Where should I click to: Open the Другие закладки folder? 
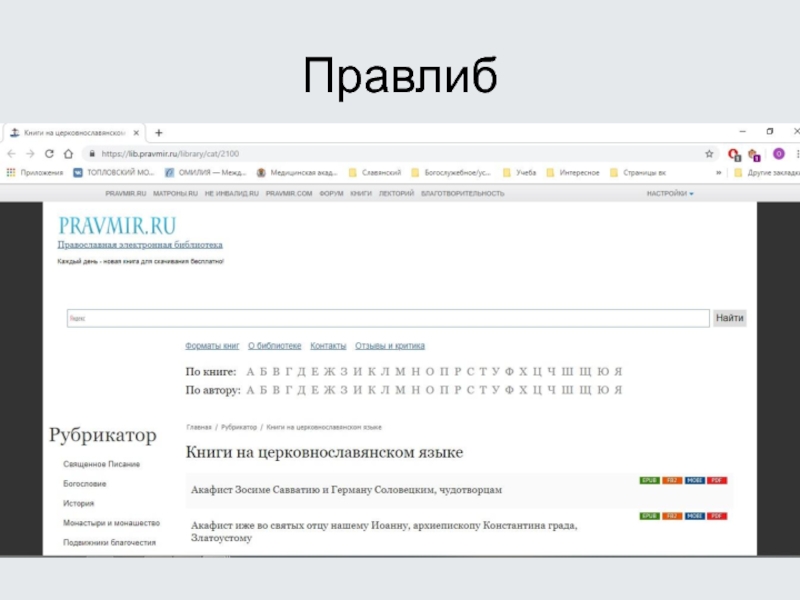click(x=767, y=173)
